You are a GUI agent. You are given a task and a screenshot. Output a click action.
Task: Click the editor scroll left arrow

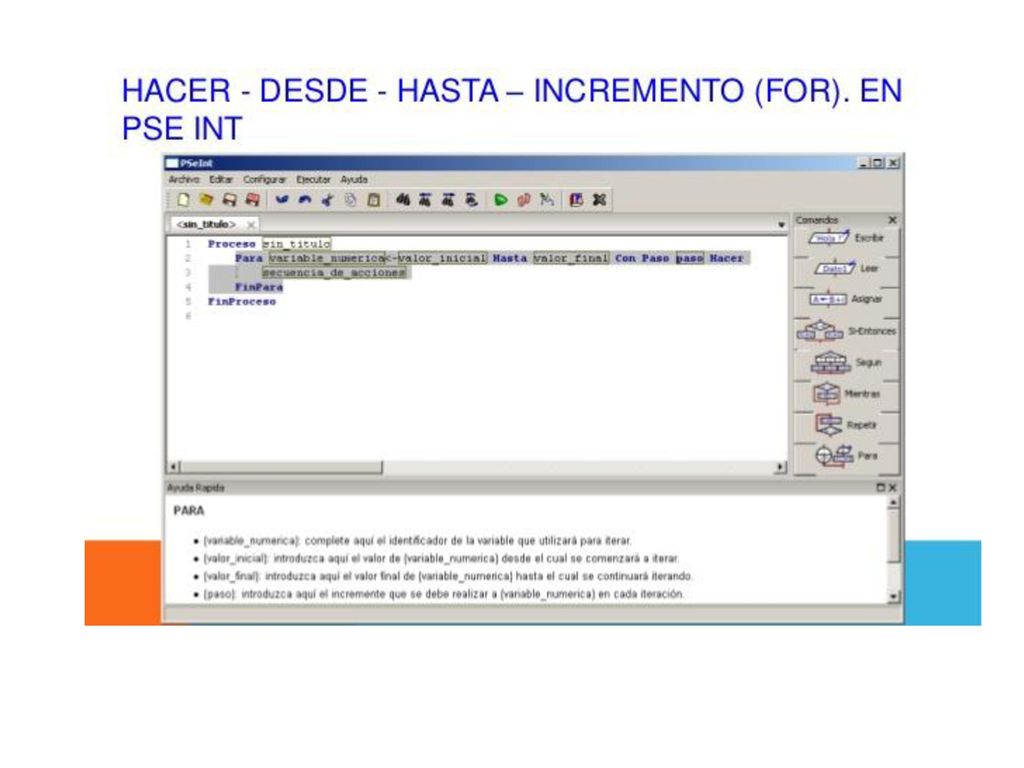click(x=174, y=467)
